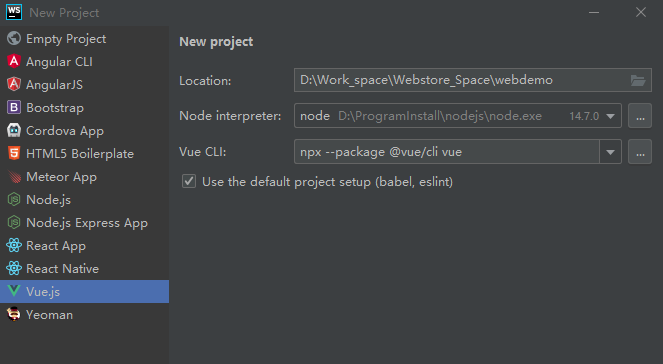
Task: Open the Vue CLI dropdown arrow
Action: 610,152
